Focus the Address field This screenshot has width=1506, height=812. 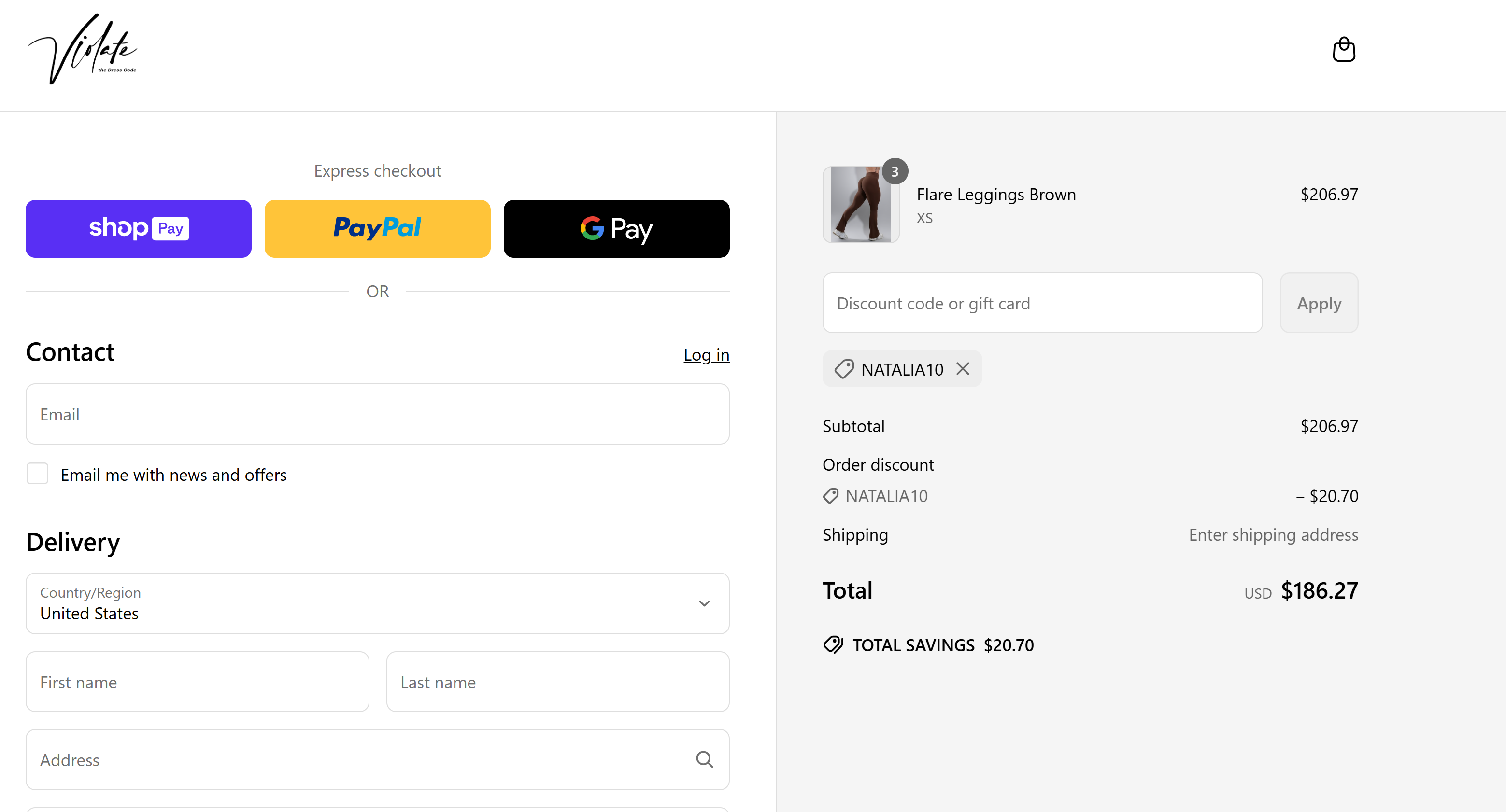point(377,759)
